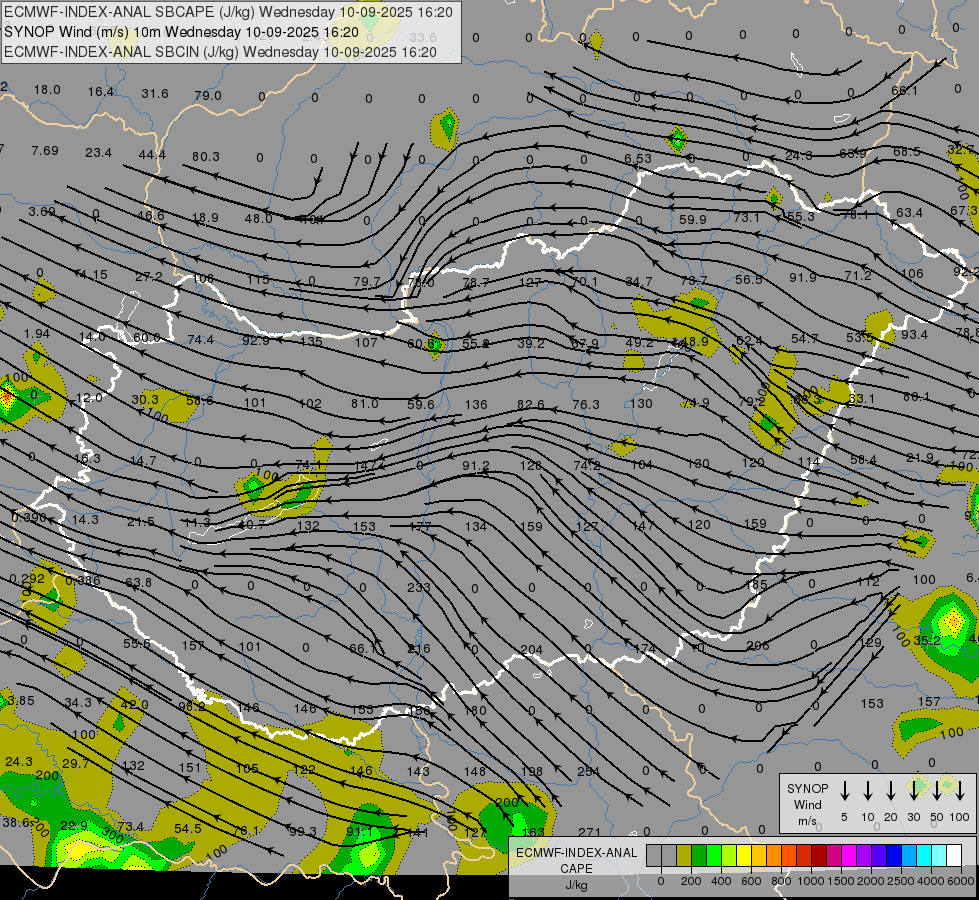
Task: Click the map value 54.5
Action: (188, 828)
